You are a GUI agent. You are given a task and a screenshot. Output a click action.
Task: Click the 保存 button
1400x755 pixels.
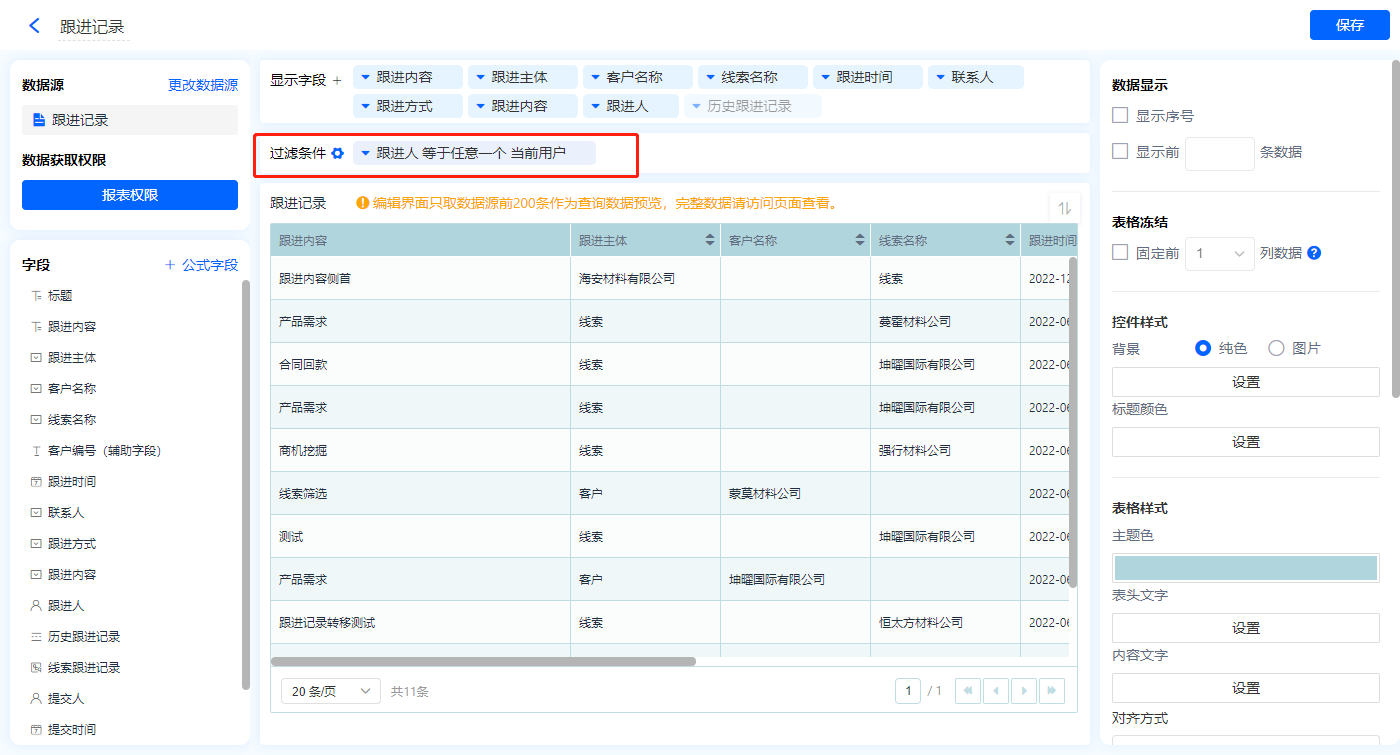1349,25
